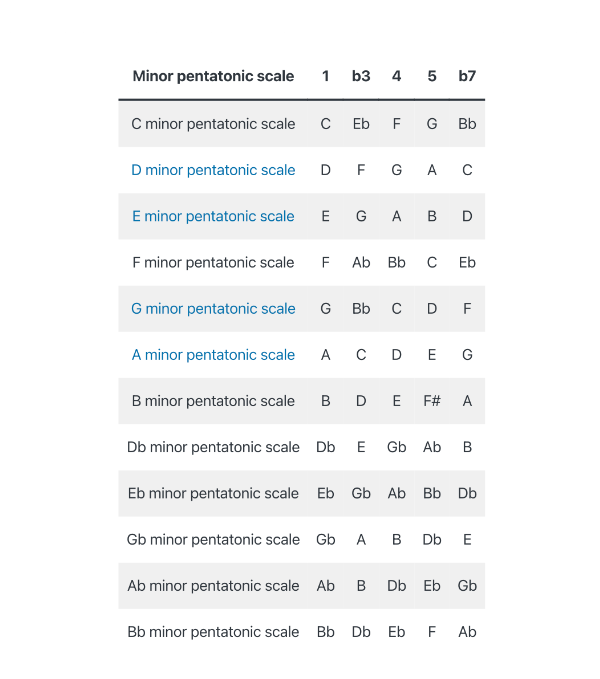Click the Db minor pentatonic scale label
Screen dimensions: 600x679
coord(213,447)
